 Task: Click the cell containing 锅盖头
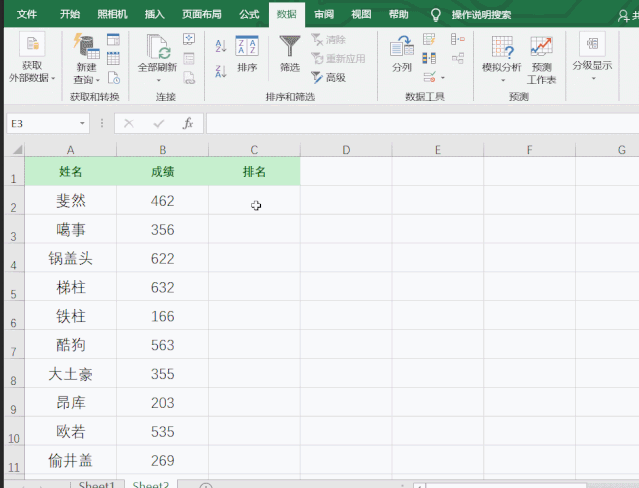(71, 258)
